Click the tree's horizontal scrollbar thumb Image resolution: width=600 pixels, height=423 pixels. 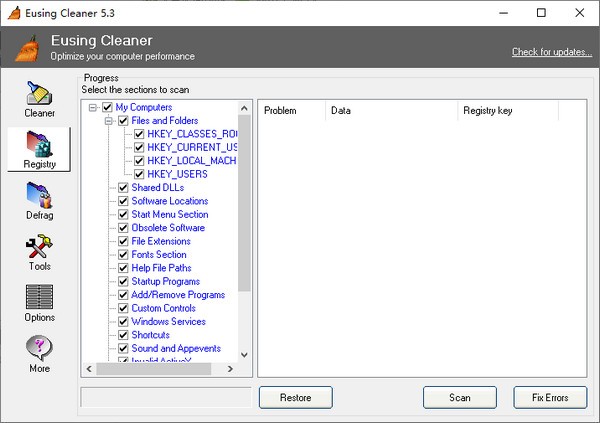click(153, 369)
